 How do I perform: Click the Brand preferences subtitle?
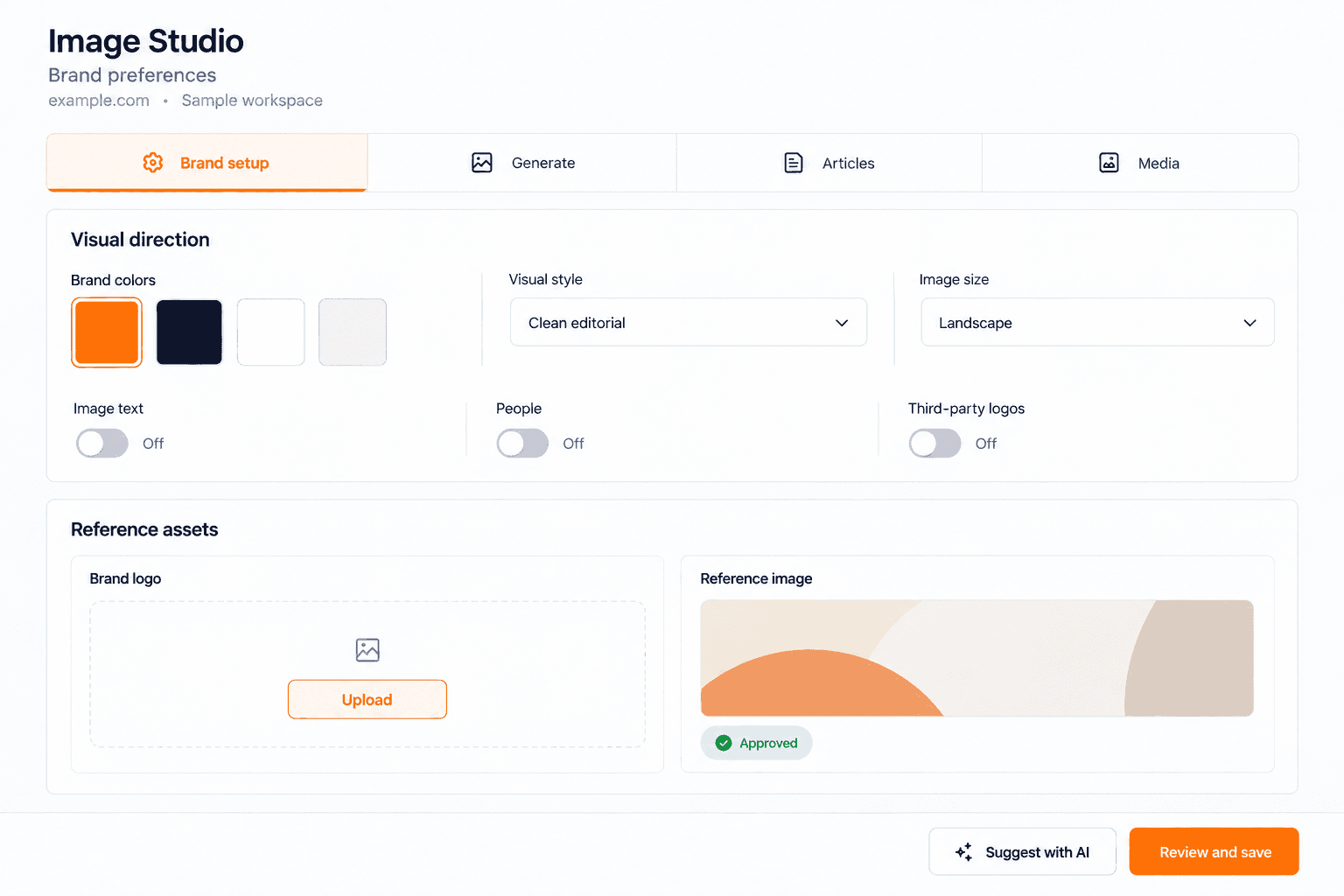132,75
